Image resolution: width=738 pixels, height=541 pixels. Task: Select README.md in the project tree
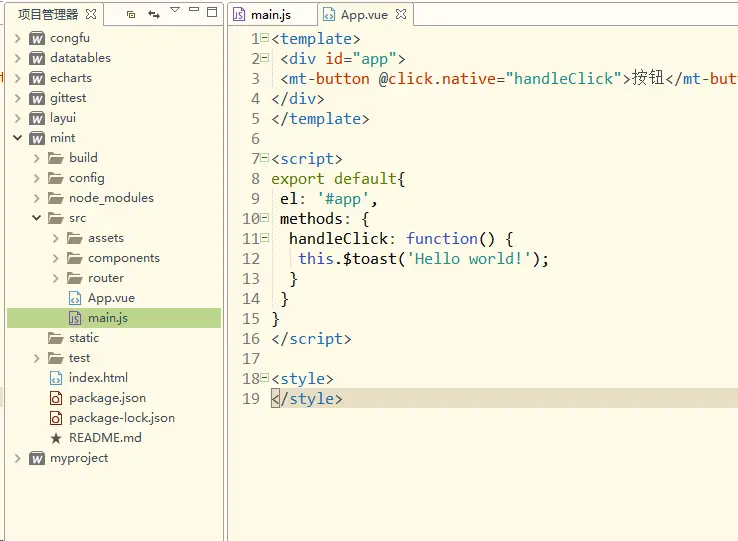point(105,438)
